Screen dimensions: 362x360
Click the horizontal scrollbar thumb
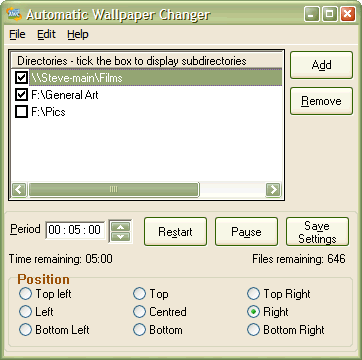click(x=113, y=190)
